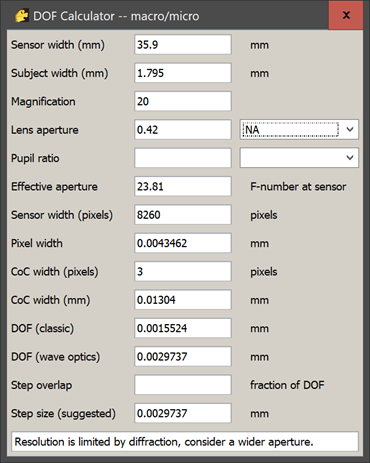Screen dimensions: 370x463
Task: Focus the Subject width field with 1.795
Action: point(183,73)
